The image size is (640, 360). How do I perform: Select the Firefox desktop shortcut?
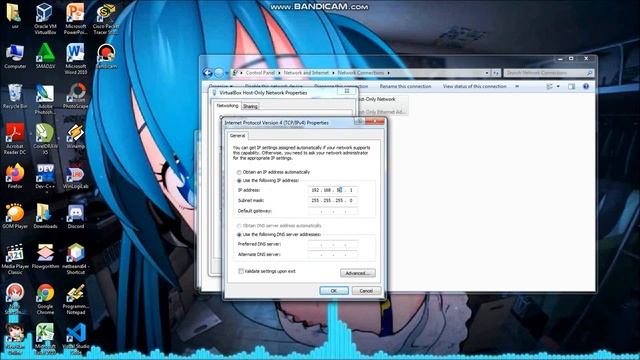pos(15,176)
